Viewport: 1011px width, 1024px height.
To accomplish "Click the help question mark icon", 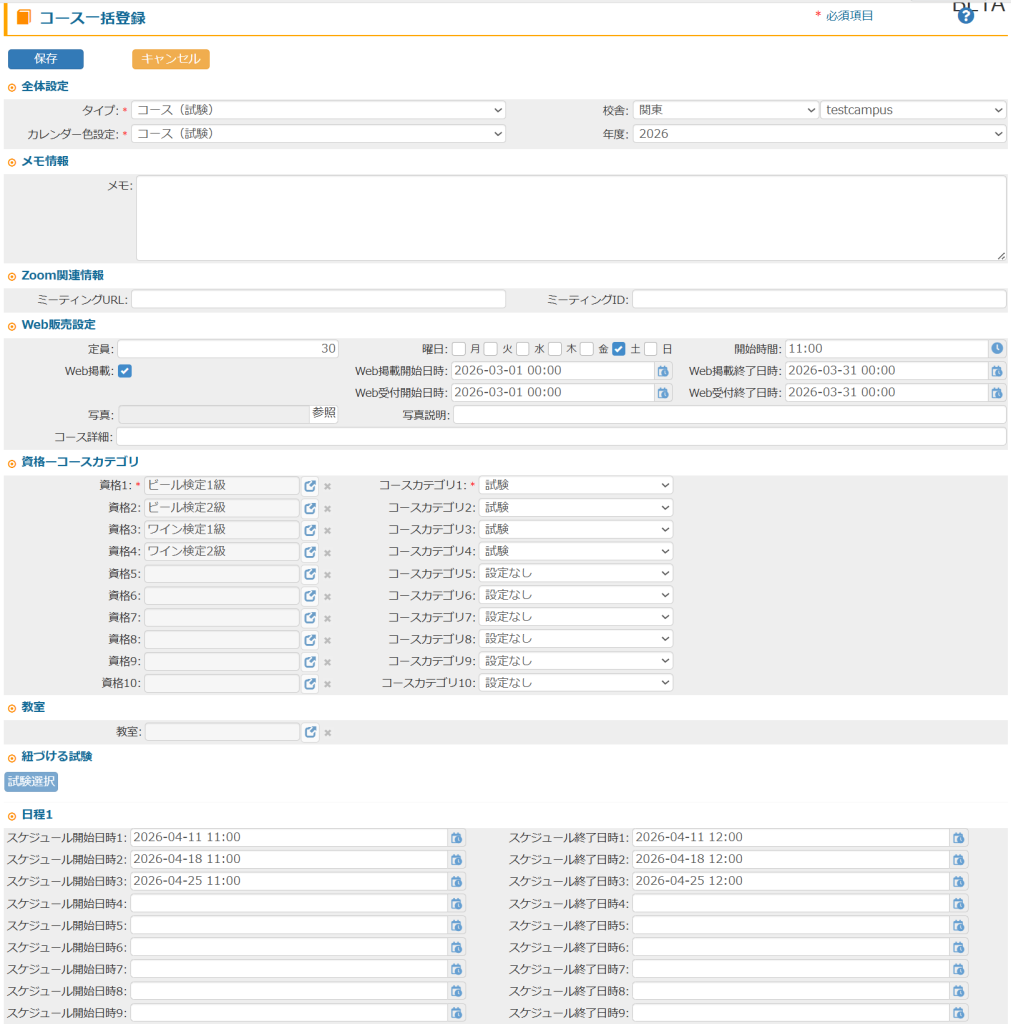I will tap(965, 16).
